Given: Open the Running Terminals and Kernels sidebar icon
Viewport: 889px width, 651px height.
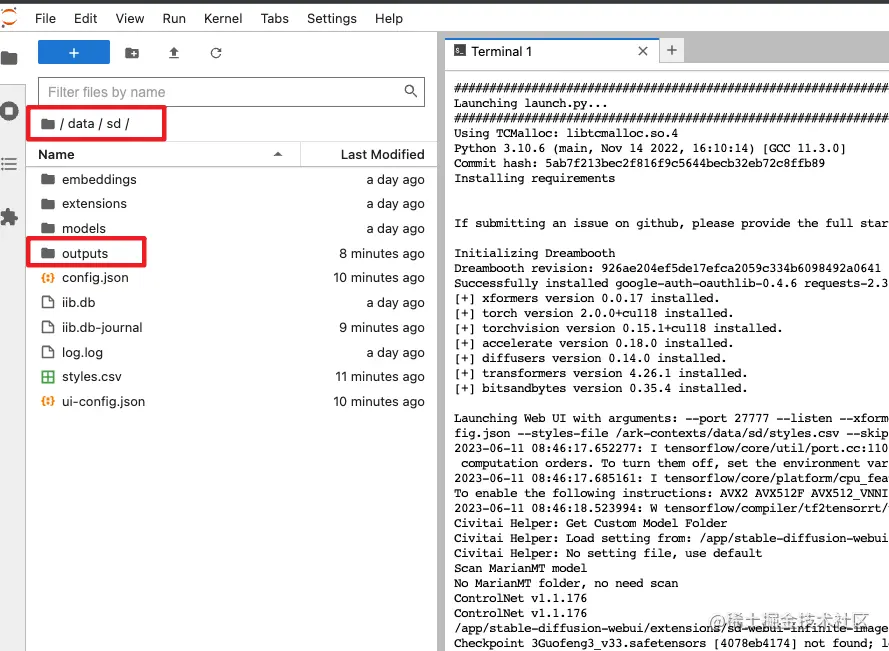Looking at the screenshot, I should point(9,111).
